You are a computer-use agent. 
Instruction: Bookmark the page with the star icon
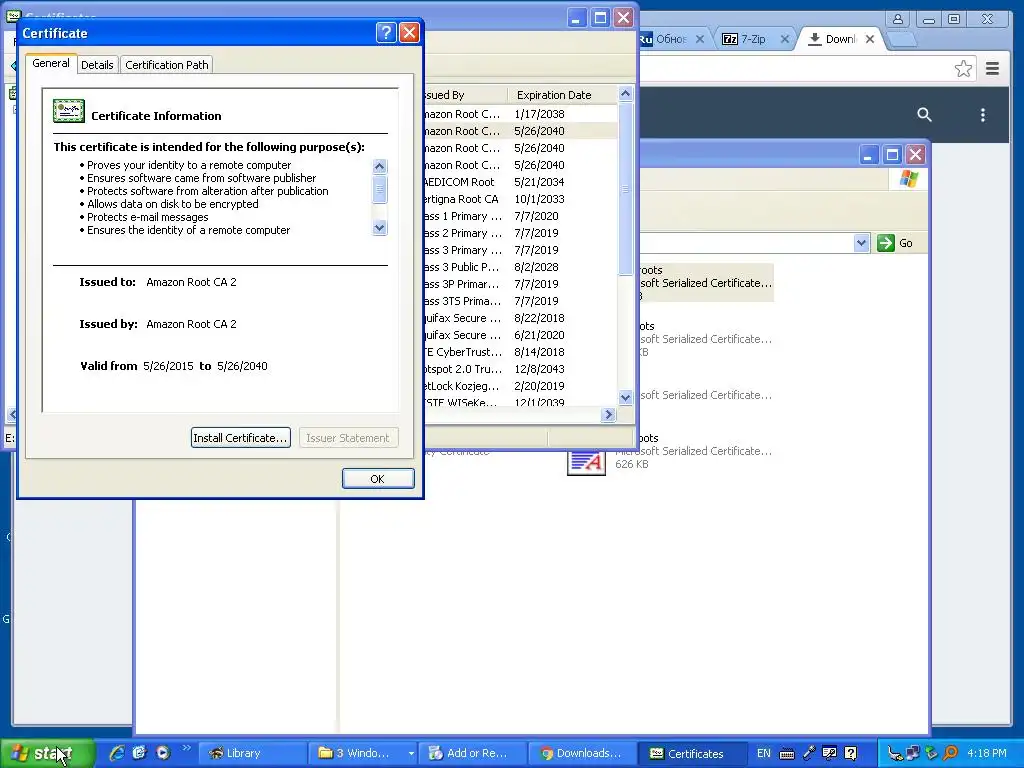963,69
